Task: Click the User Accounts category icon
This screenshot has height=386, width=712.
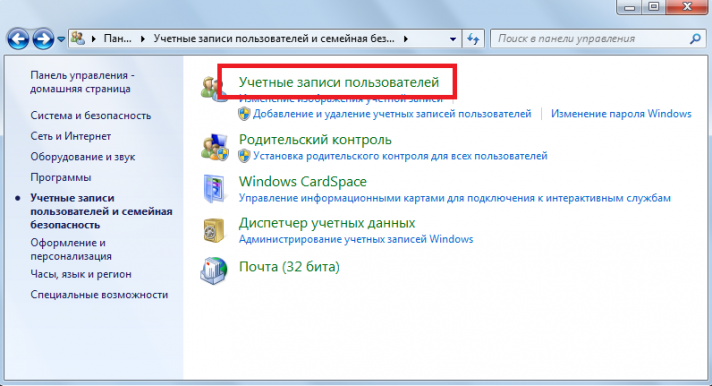Action: pyautogui.click(x=212, y=88)
